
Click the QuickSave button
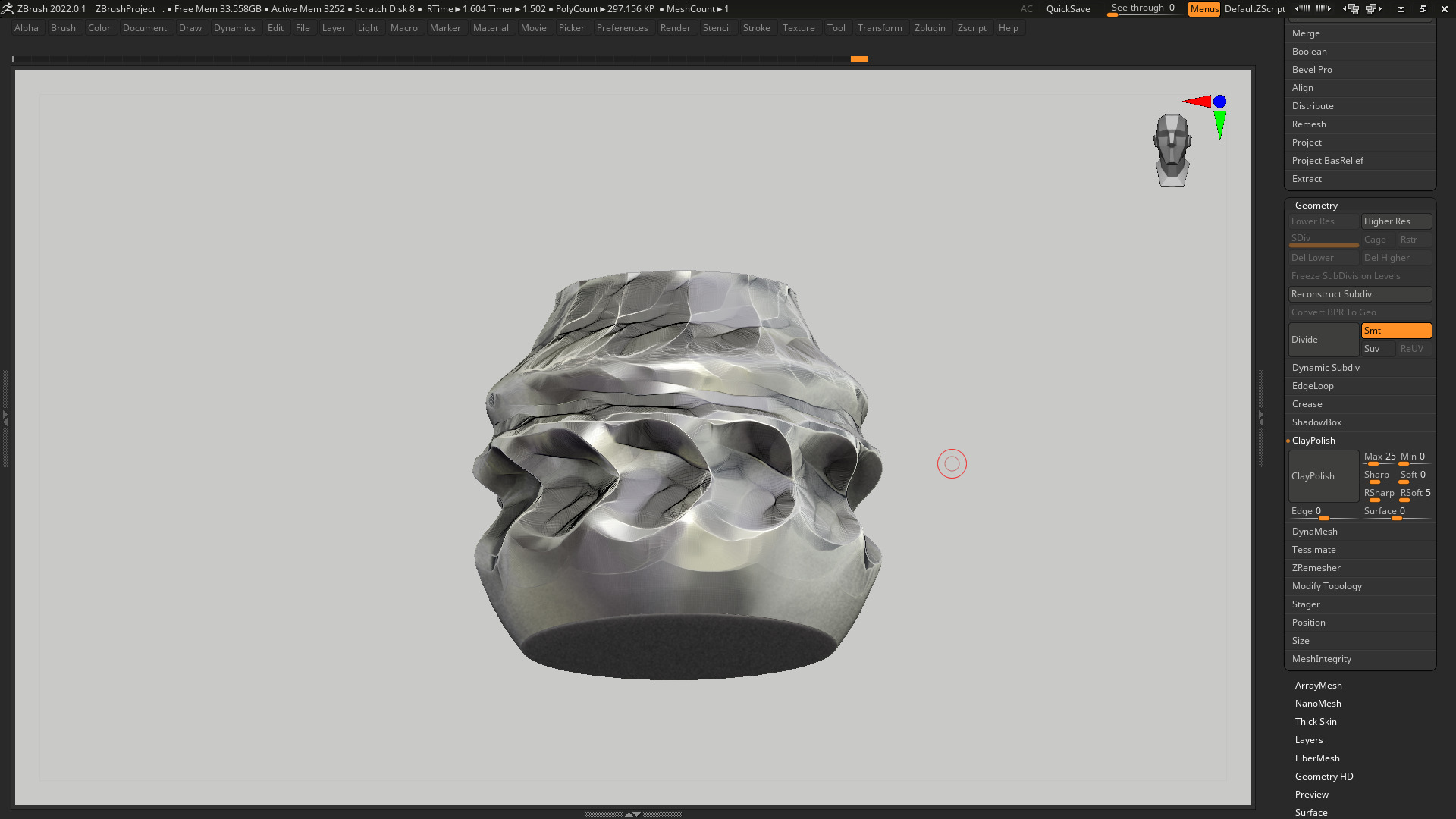(1068, 9)
